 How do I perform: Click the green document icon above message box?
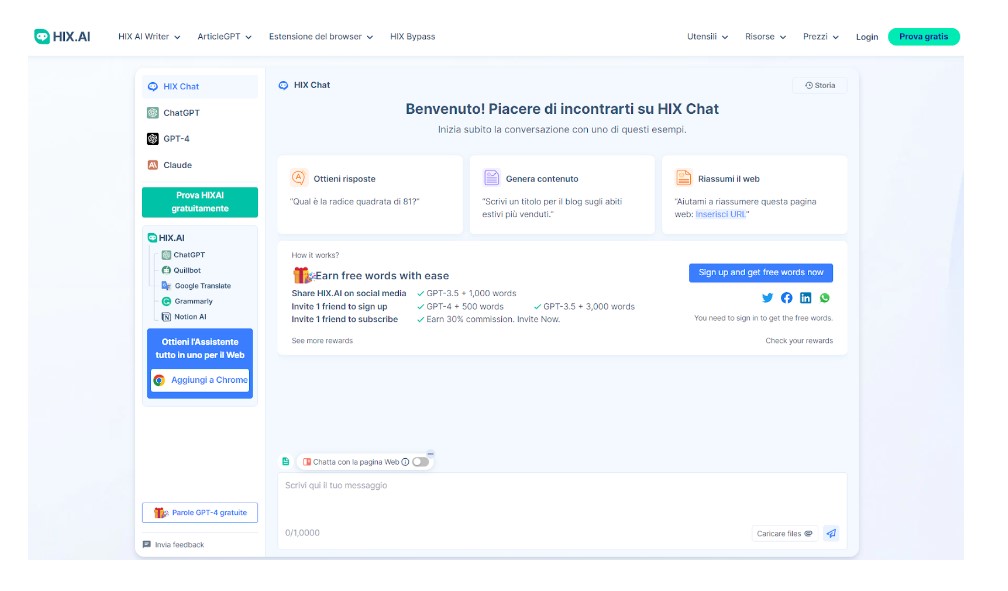click(286, 462)
